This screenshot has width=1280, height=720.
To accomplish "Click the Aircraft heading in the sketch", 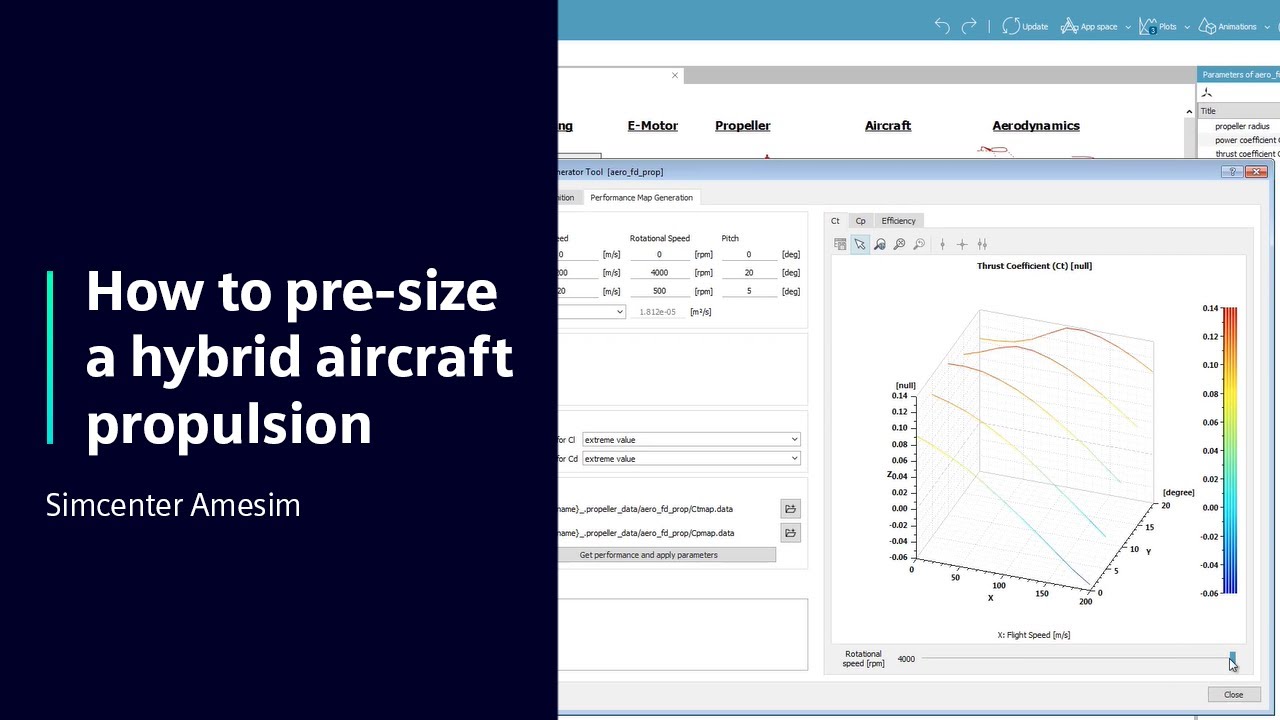I will coord(888,126).
